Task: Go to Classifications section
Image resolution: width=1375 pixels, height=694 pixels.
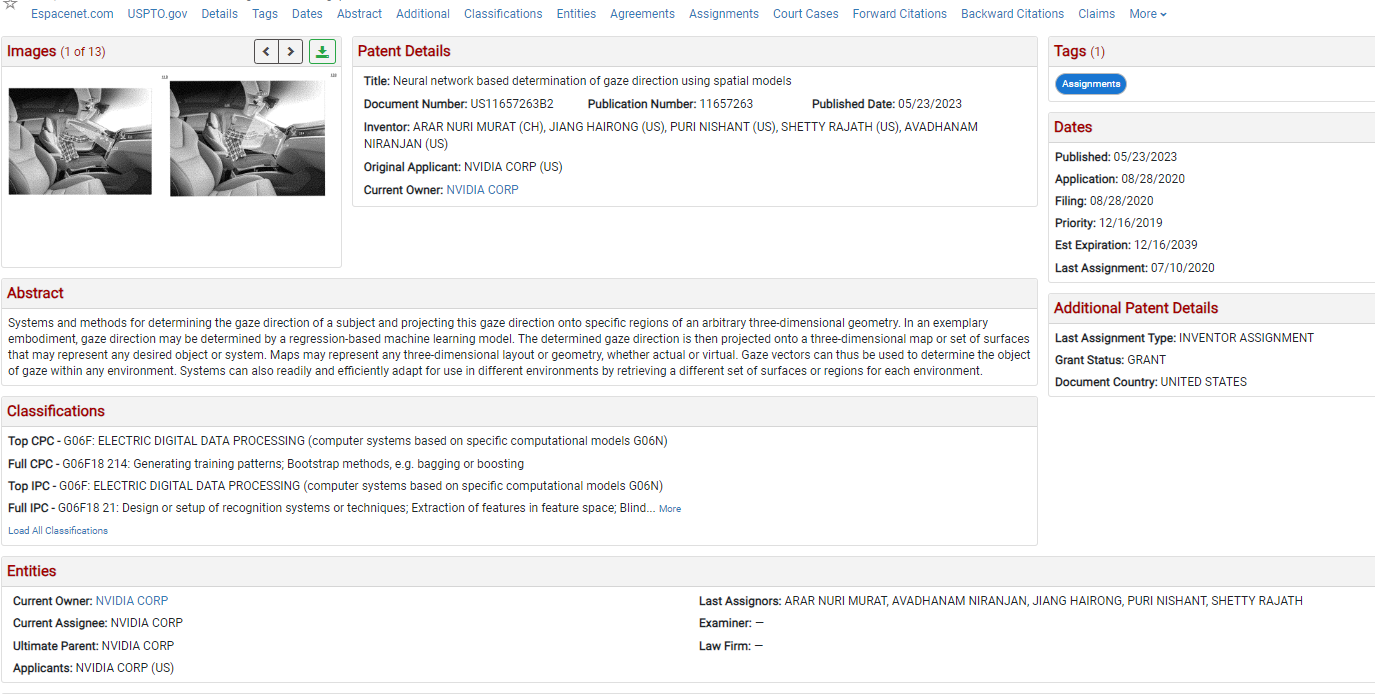Action: (x=503, y=14)
